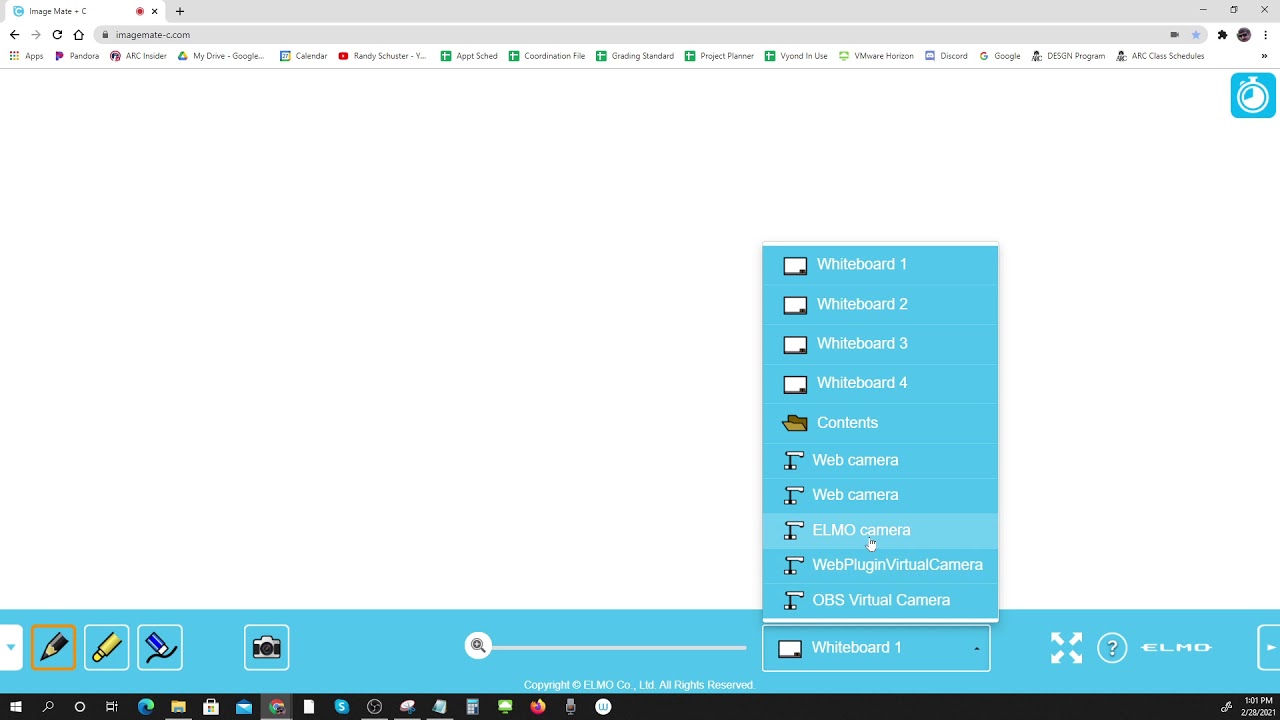Screen dimensions: 1280x720
Task: Choose Whiteboard 2 from the source list
Action: click(x=880, y=304)
